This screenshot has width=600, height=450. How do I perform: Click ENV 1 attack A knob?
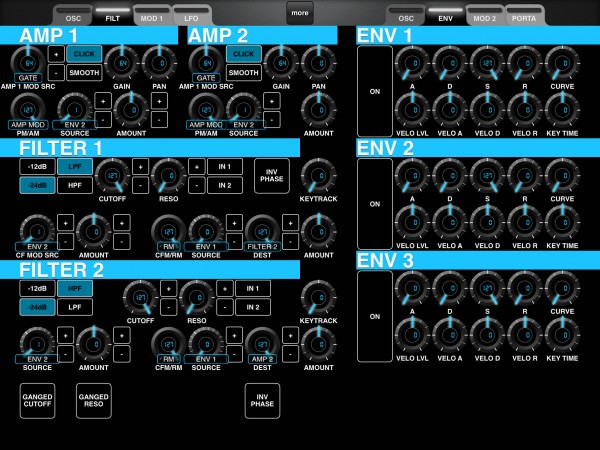click(412, 63)
